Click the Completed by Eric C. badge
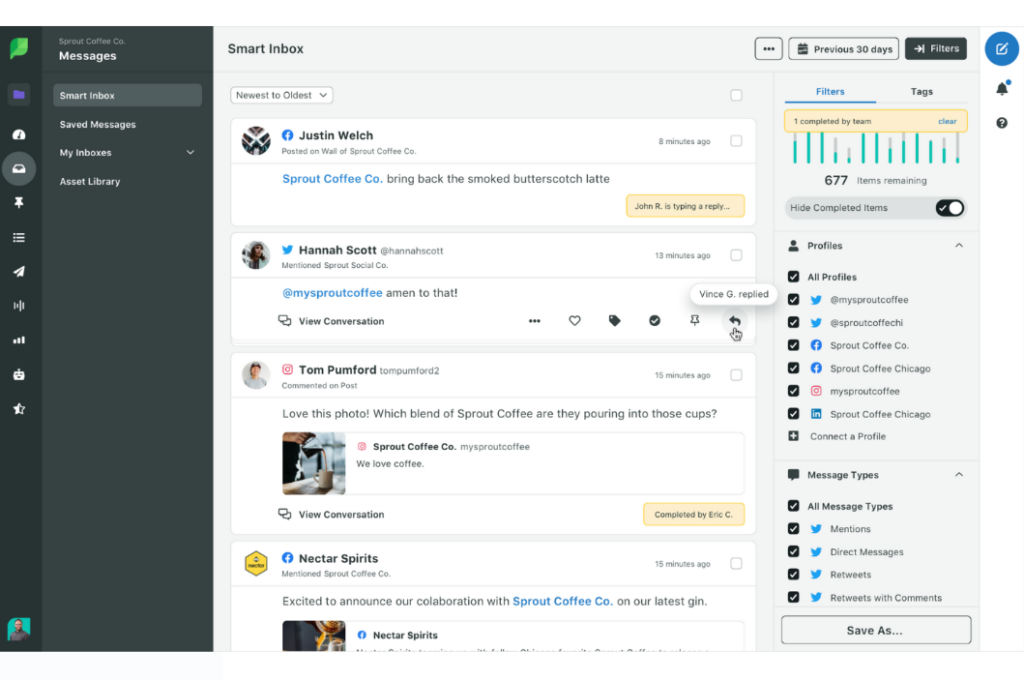The image size is (1024, 680). click(x=694, y=515)
